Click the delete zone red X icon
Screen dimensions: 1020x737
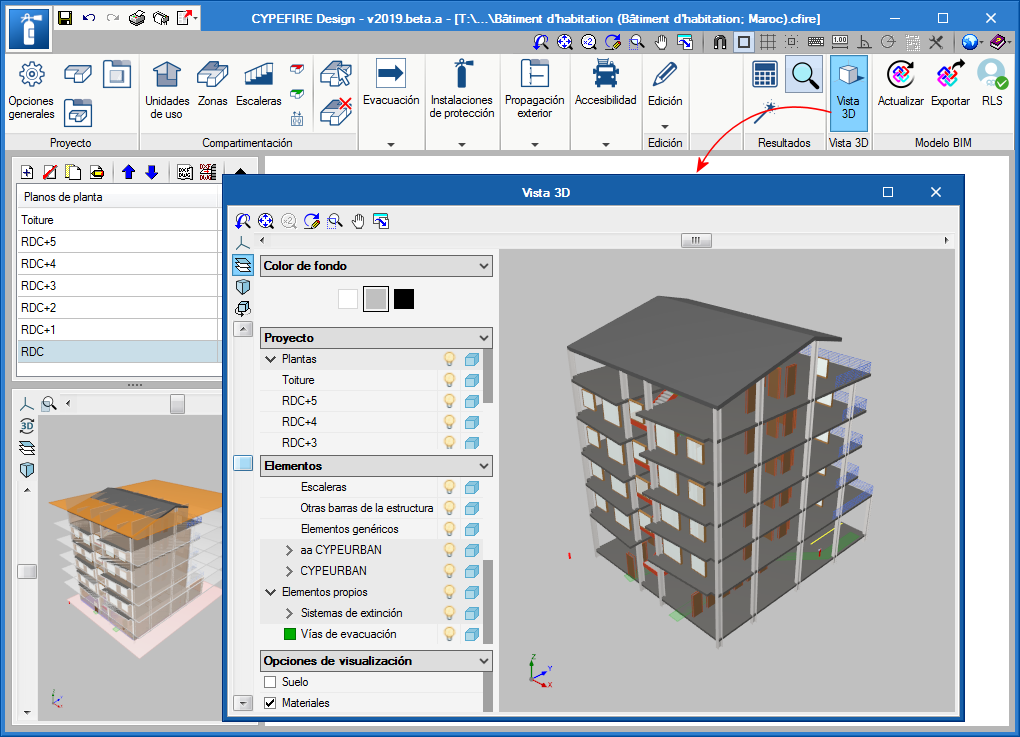coord(336,111)
